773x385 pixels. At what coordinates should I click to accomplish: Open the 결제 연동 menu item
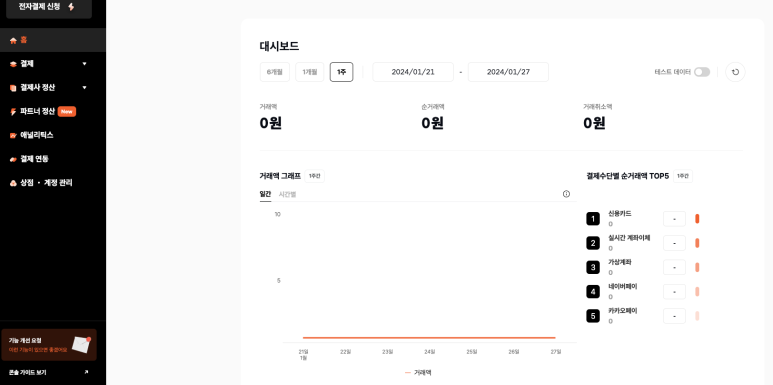[x=53, y=159]
